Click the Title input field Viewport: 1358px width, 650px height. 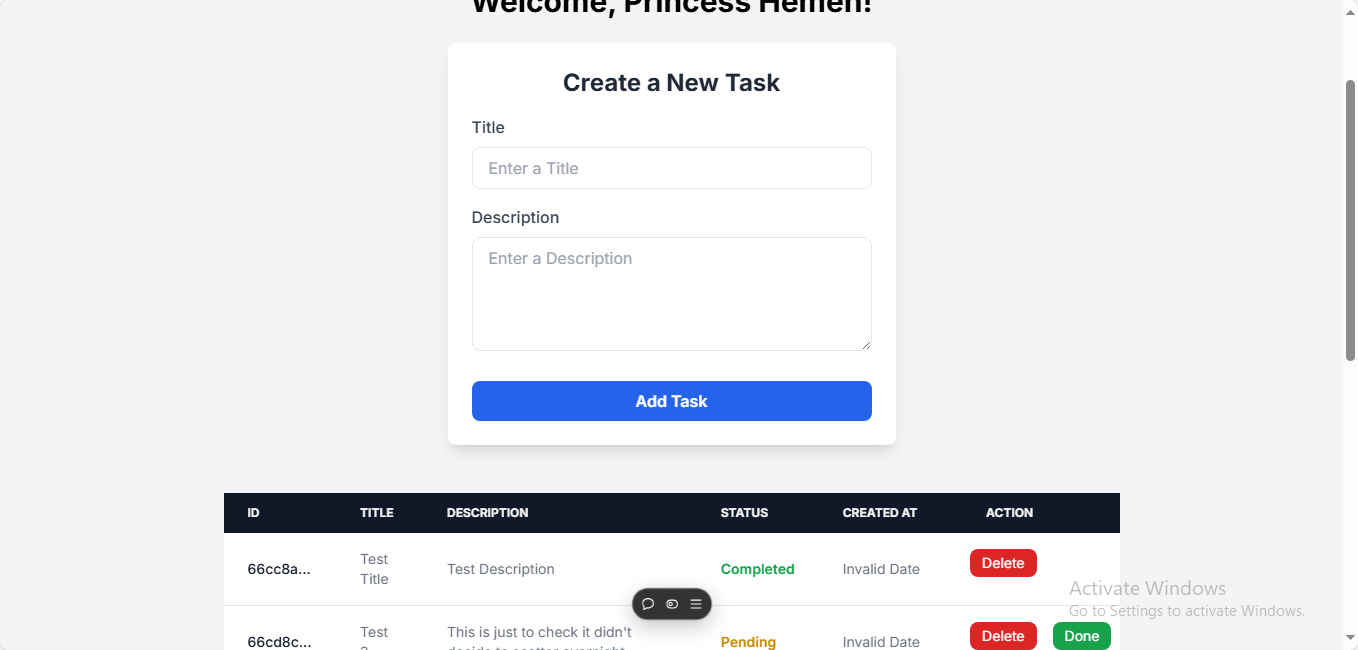672,168
